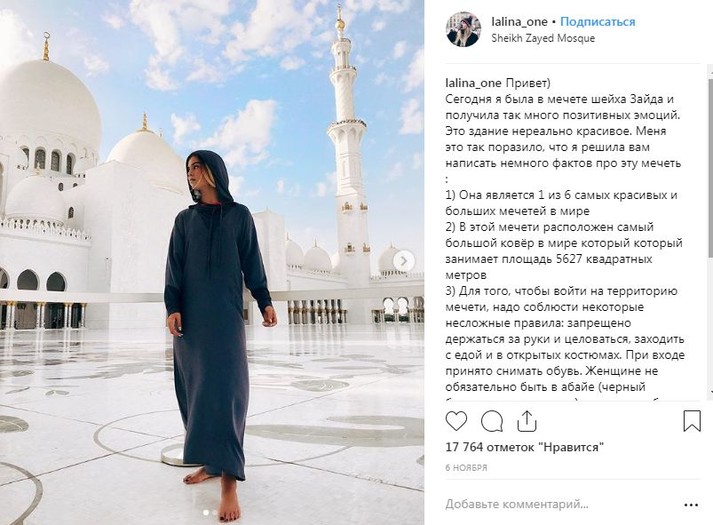
Task: Click the caption scrollbar thumb
Action: tap(710, 166)
